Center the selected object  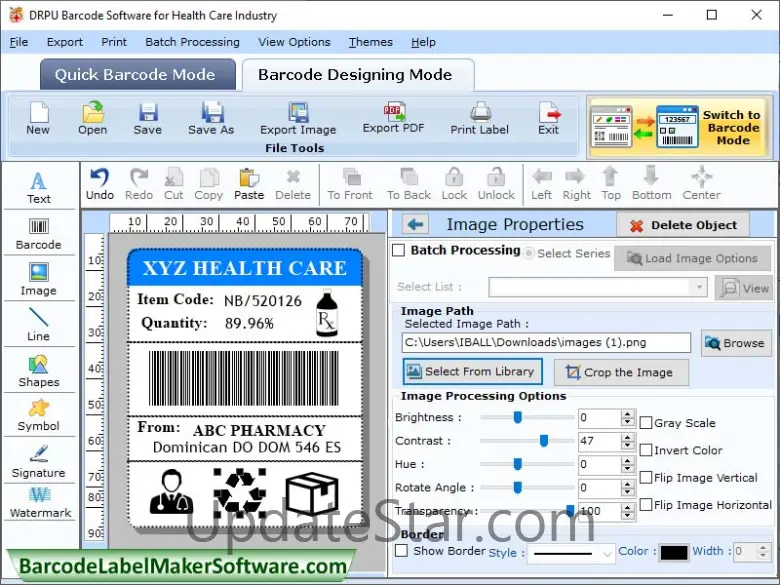[x=701, y=184]
